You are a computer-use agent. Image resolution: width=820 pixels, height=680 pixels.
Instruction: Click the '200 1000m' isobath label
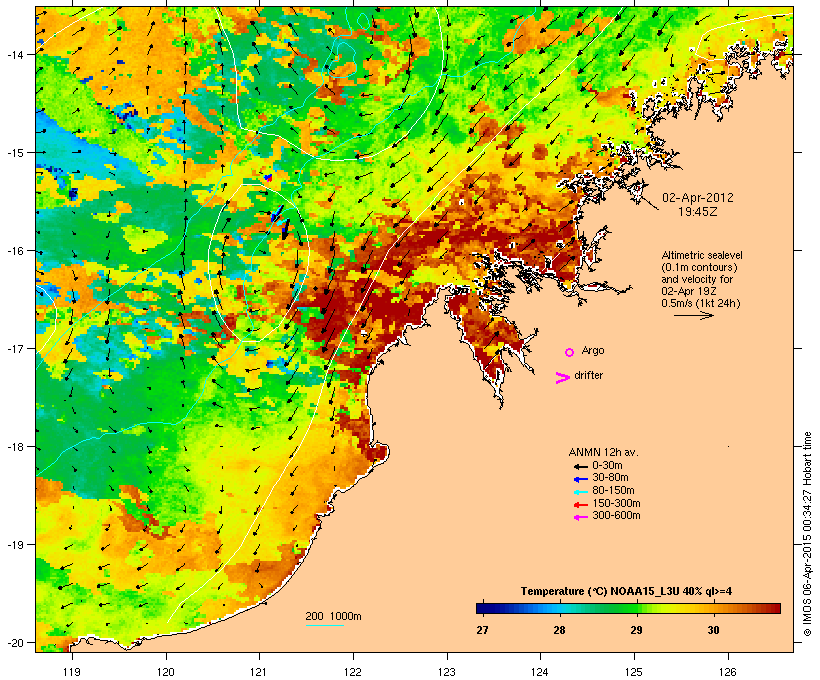pos(333,616)
